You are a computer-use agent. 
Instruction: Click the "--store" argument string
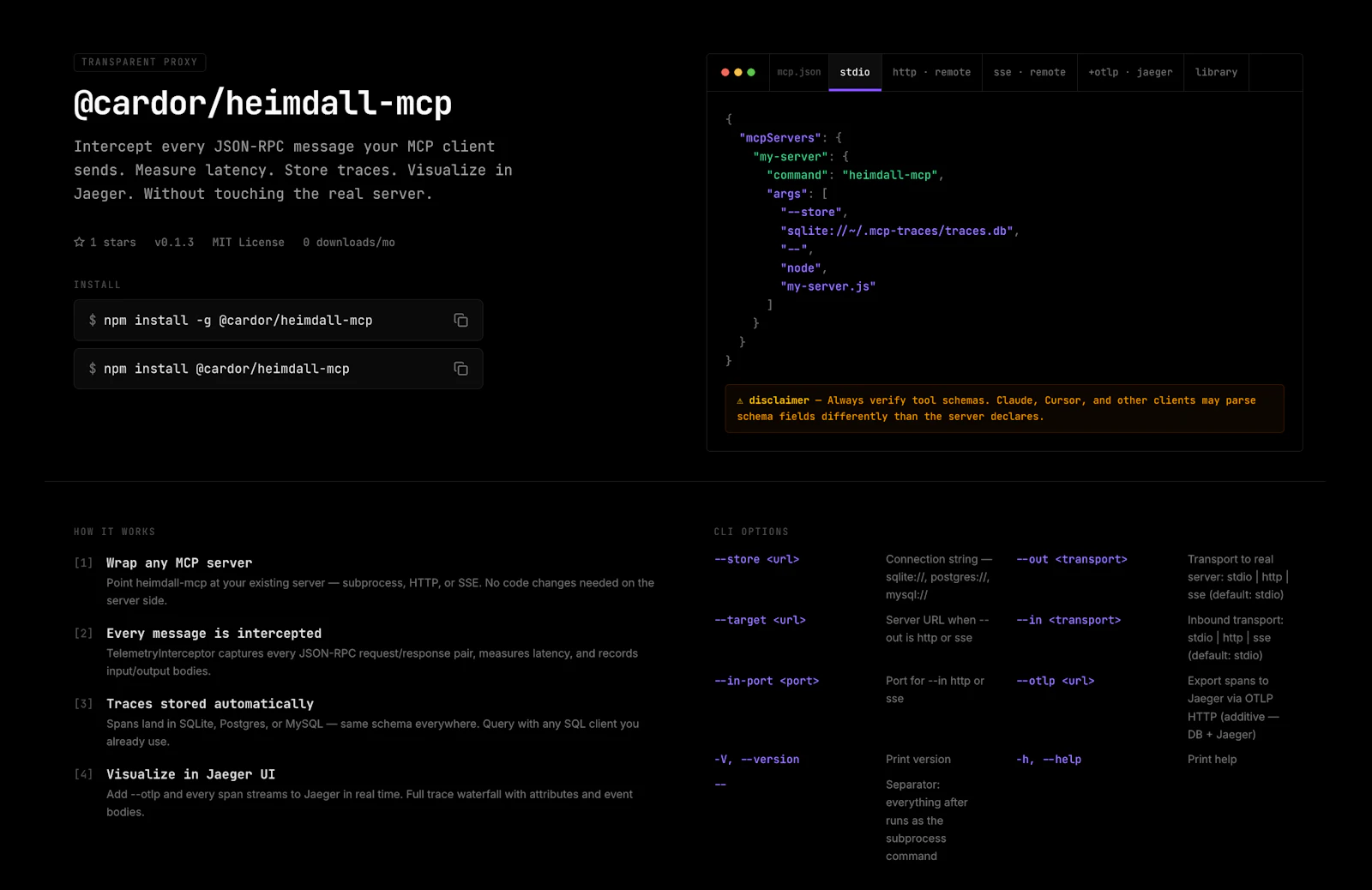tap(811, 213)
